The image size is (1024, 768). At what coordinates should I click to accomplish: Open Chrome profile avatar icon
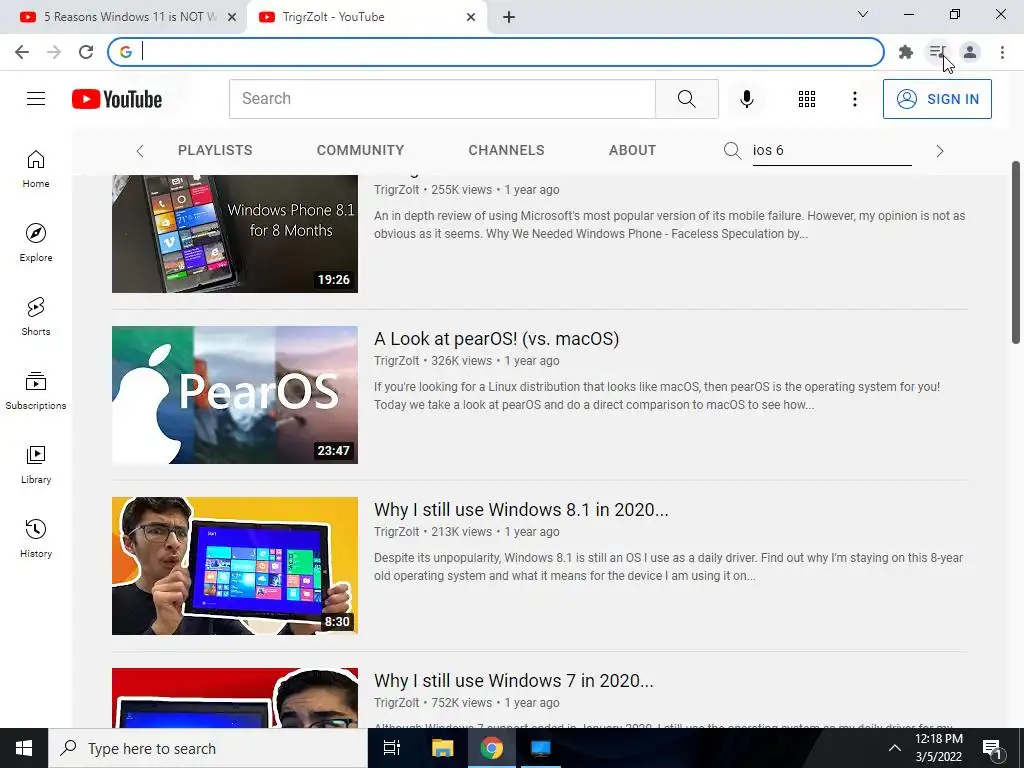point(970,52)
